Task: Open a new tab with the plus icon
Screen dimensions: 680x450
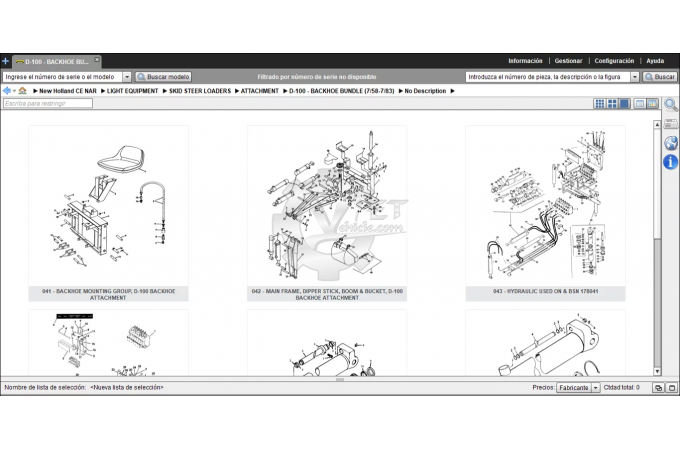Action: [5, 61]
